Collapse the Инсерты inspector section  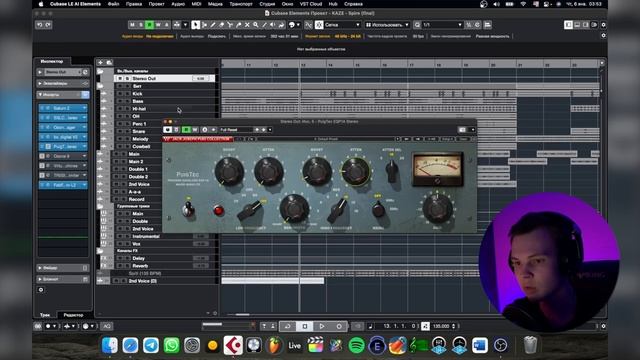[x=40, y=95]
